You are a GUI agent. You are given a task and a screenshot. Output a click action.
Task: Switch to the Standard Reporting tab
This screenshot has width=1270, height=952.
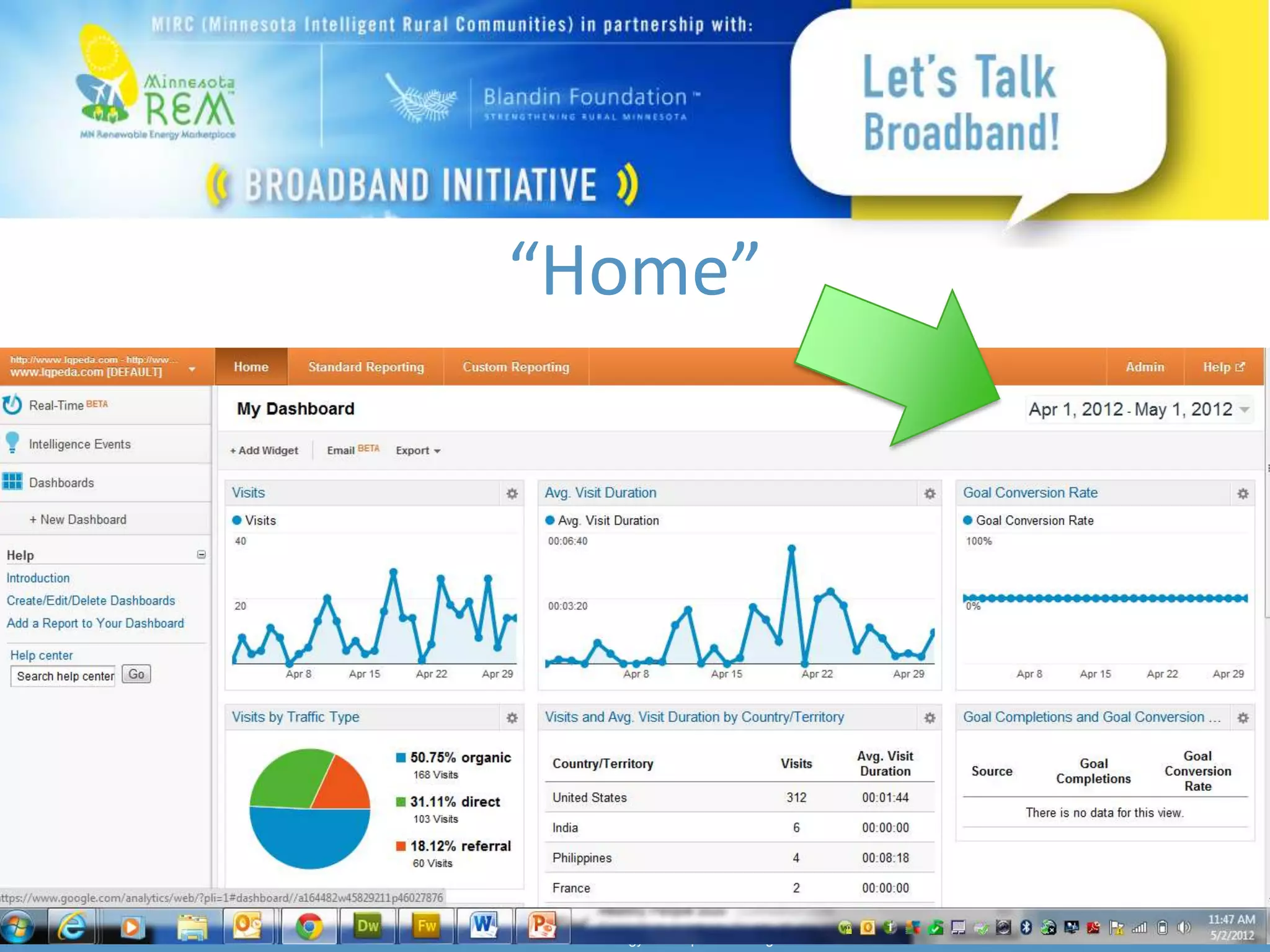(x=366, y=367)
